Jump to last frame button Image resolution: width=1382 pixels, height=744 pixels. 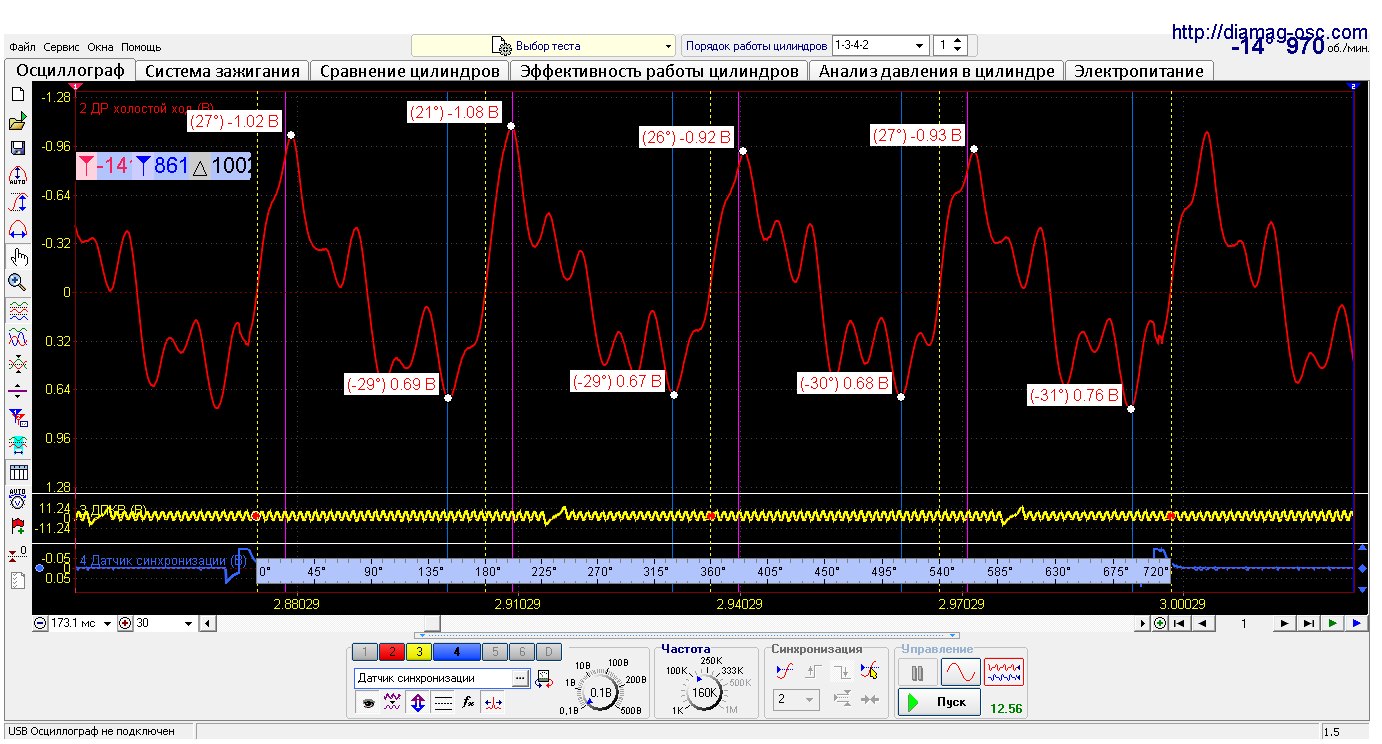click(x=1308, y=623)
